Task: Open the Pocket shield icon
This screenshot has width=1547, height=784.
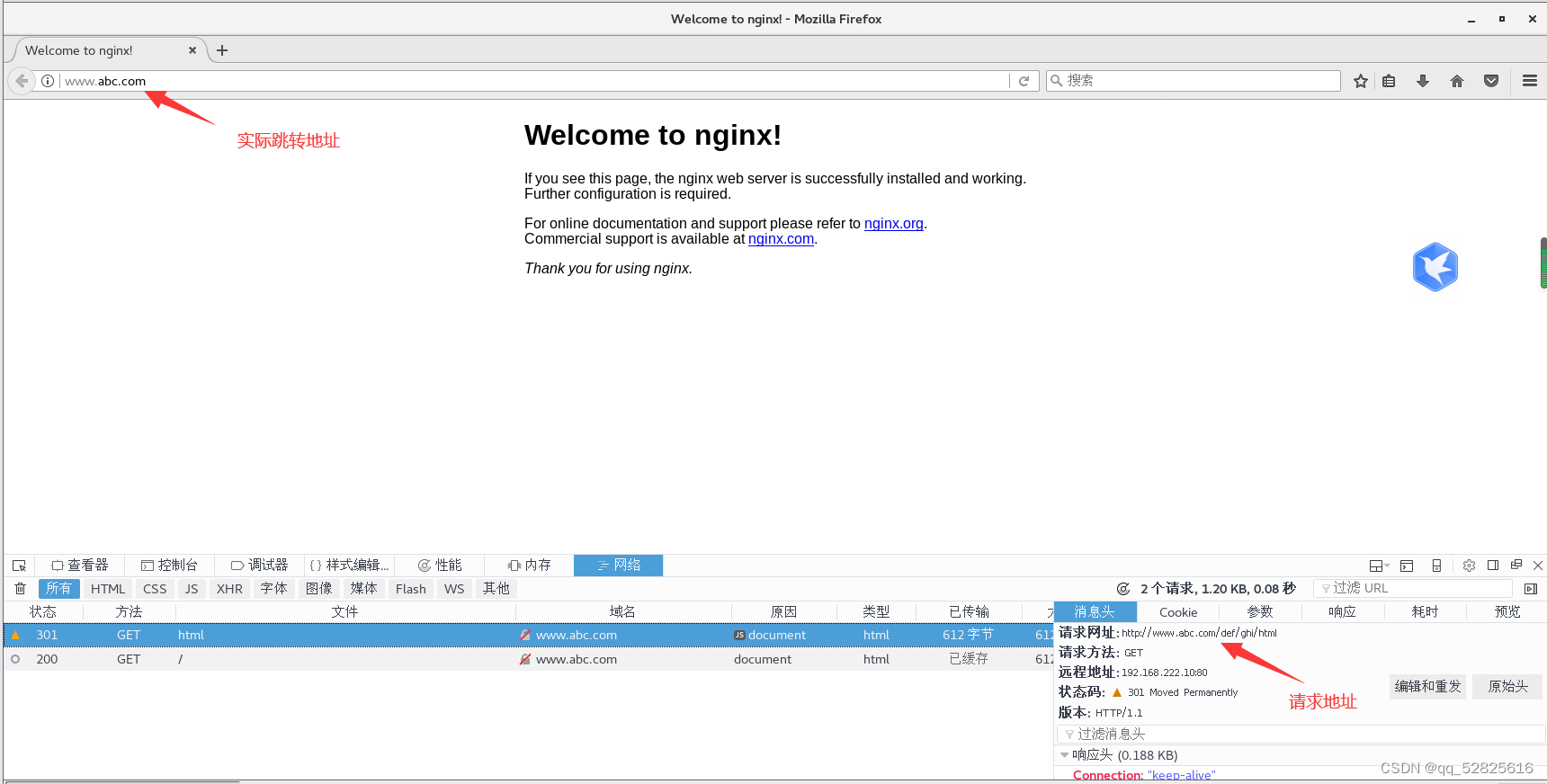Action: (1491, 81)
